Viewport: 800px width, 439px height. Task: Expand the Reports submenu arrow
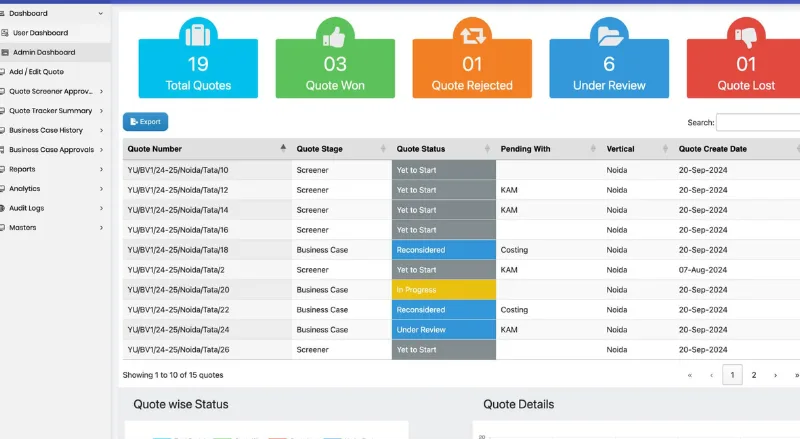tap(102, 169)
